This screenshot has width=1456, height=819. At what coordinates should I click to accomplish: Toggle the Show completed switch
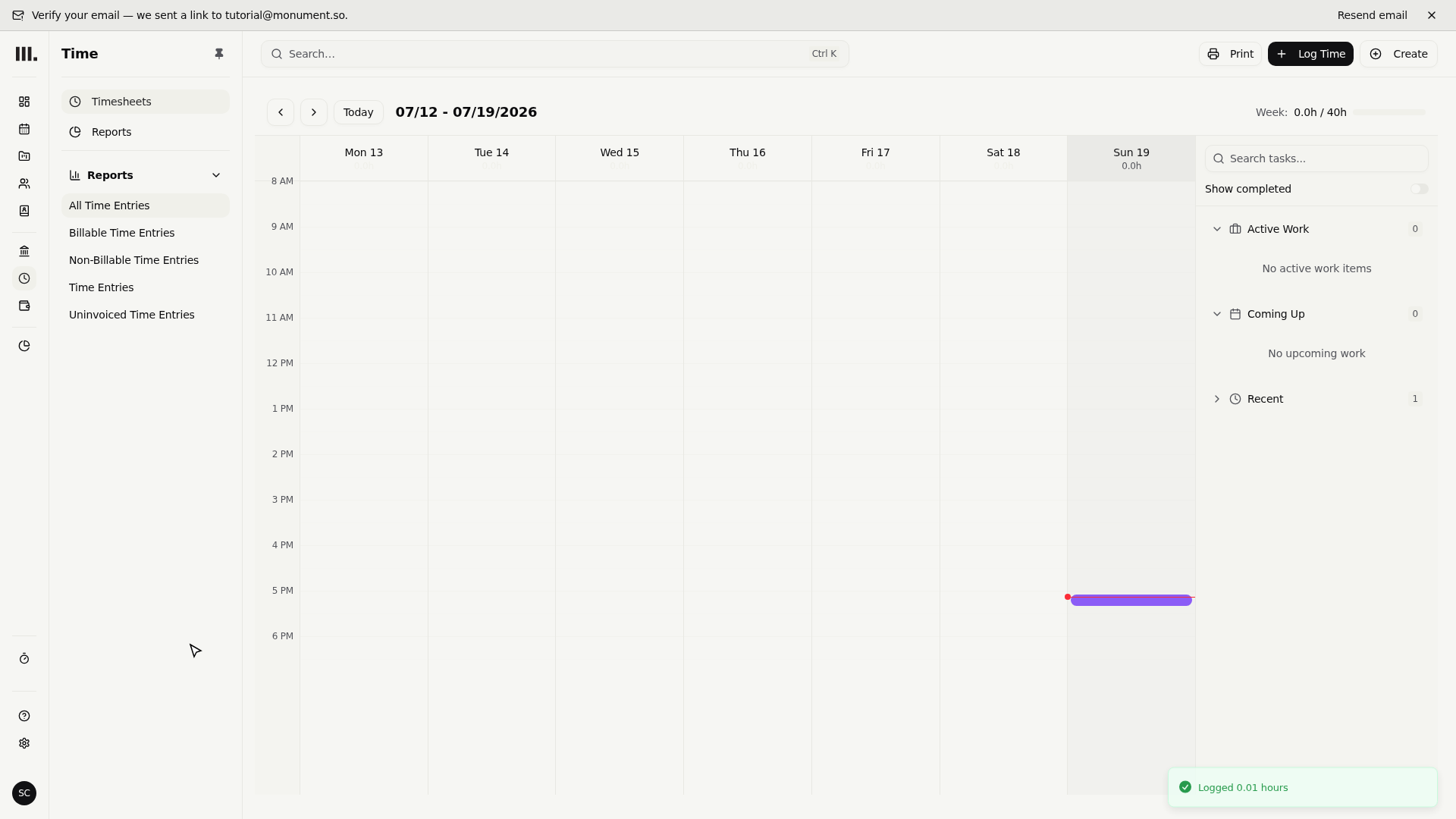coord(1419,189)
